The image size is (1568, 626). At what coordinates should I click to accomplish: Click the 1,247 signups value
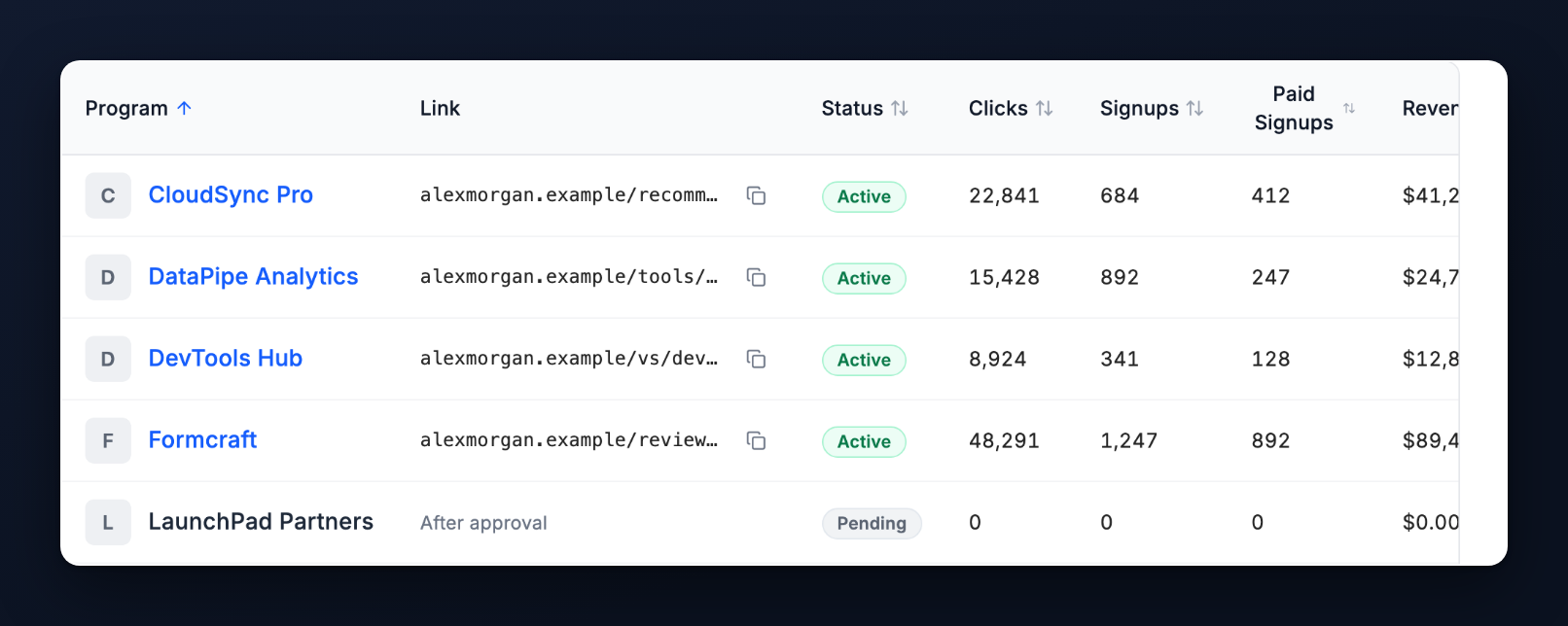point(1128,440)
